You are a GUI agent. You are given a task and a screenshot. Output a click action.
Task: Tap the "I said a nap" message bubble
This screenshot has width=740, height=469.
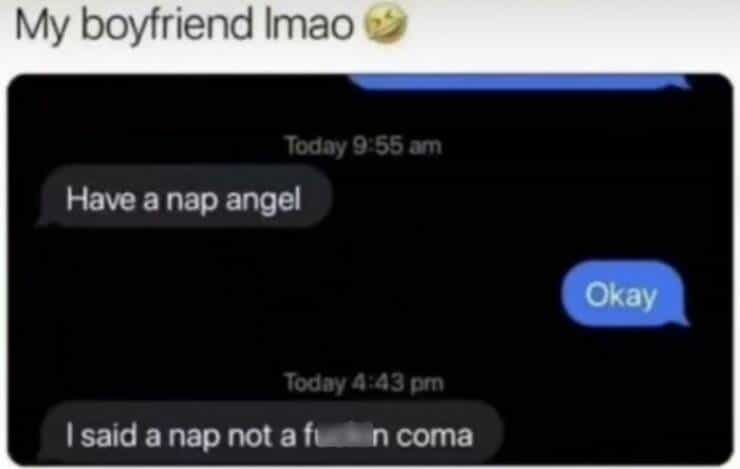pos(271,433)
